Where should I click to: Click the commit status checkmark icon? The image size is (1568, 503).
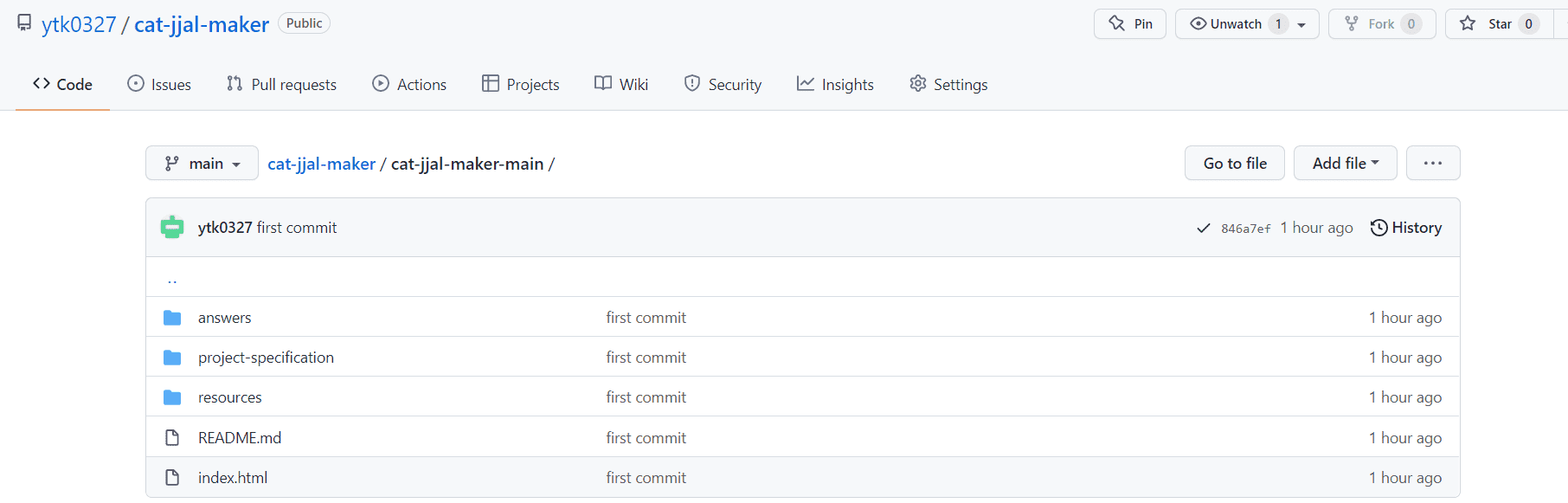point(1203,229)
